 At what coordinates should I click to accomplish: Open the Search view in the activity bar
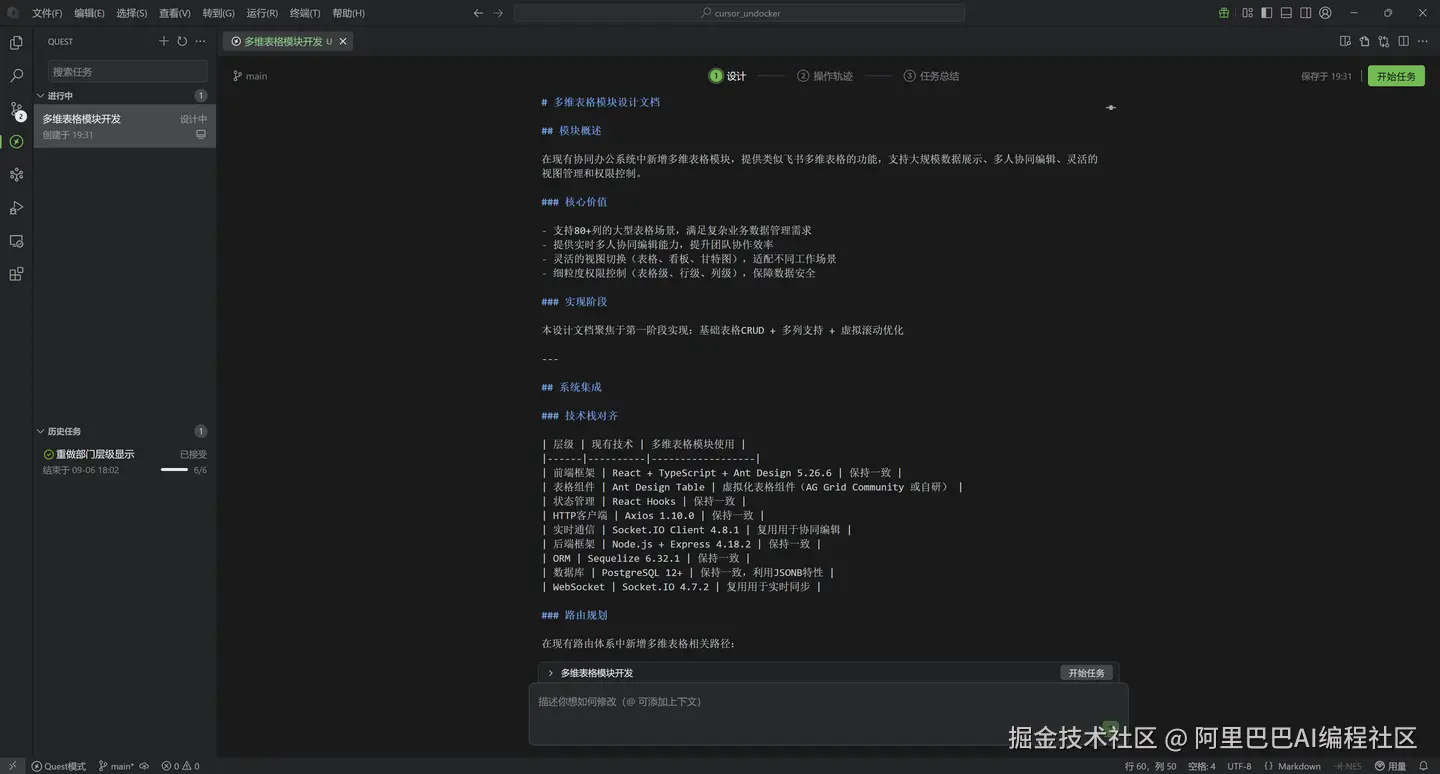pos(16,75)
